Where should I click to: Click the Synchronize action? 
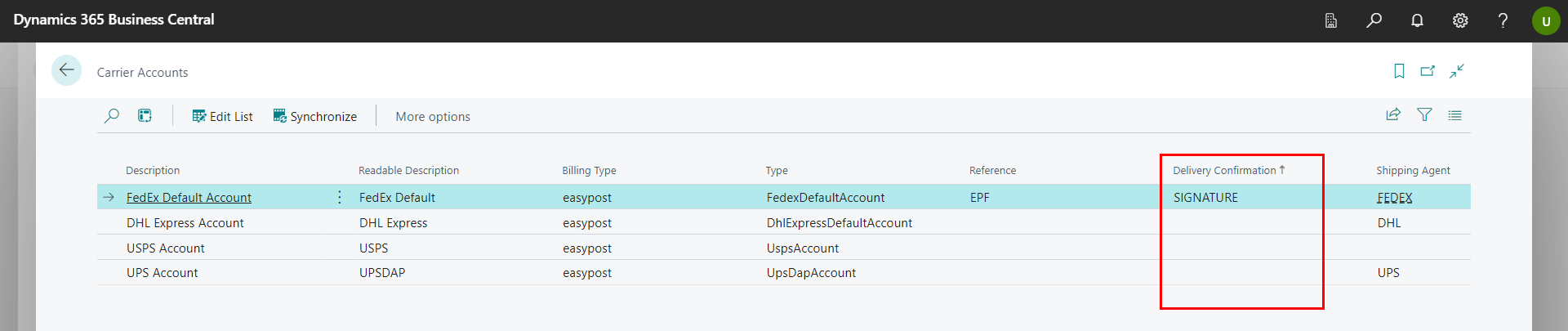tap(315, 116)
